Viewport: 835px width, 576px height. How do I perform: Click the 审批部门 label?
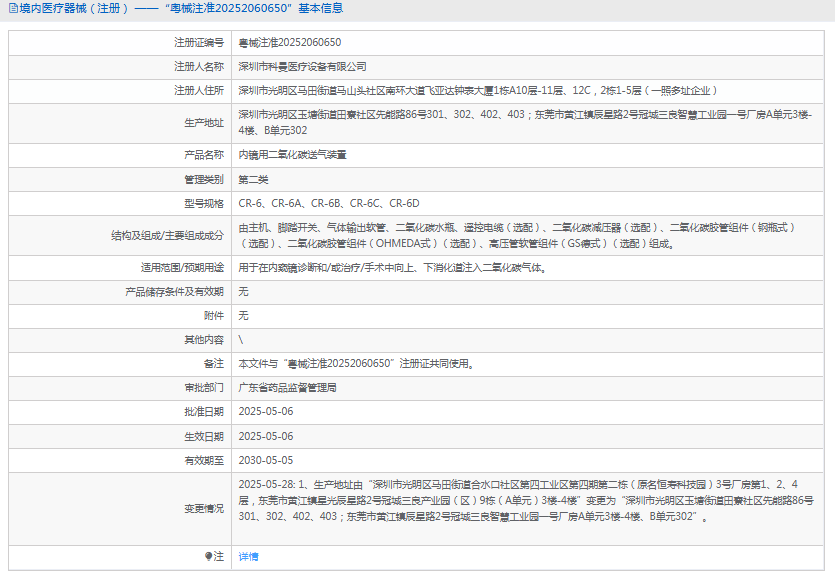click(204, 388)
